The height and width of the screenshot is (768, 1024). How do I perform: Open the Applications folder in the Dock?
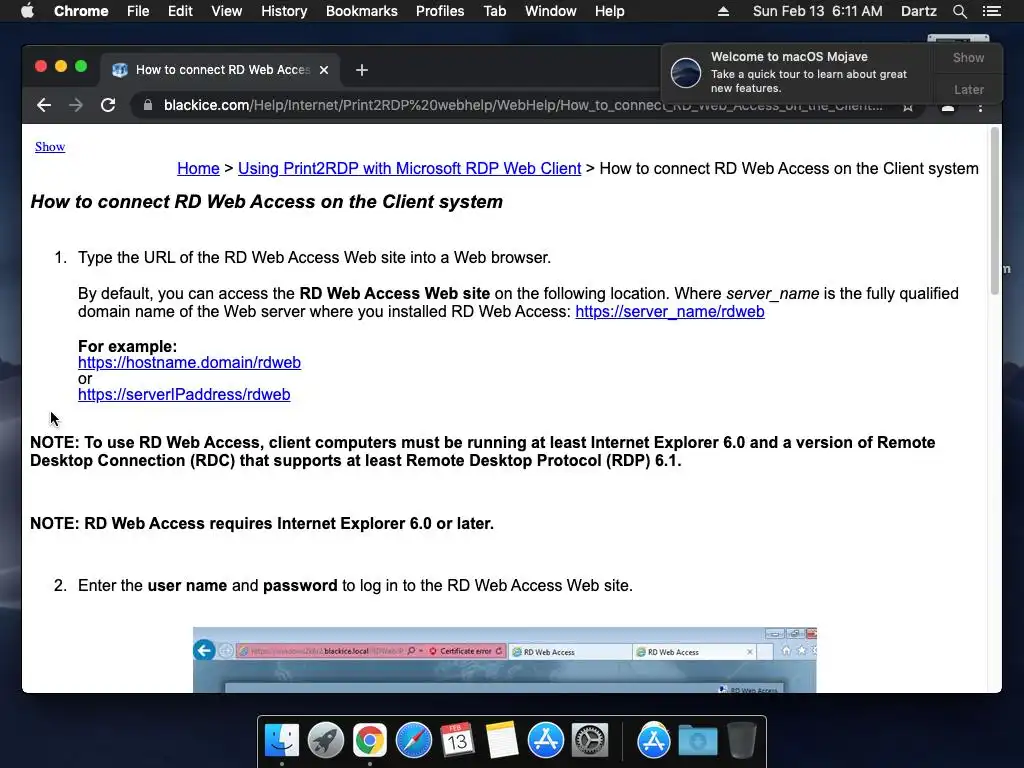[654, 741]
